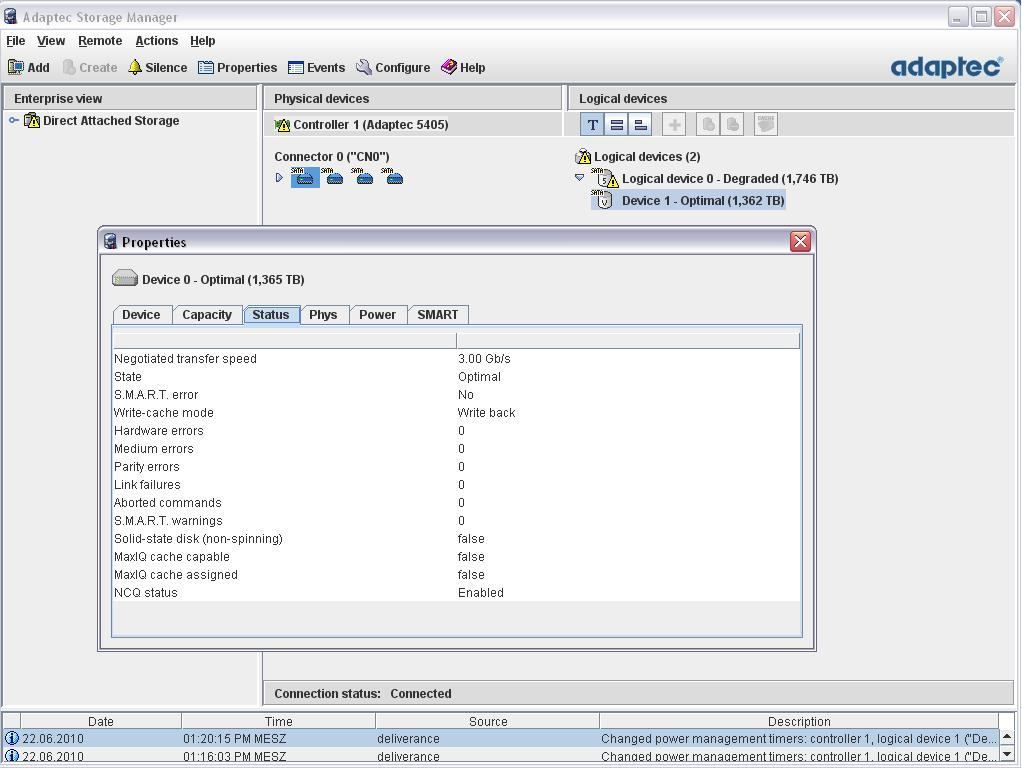This screenshot has height=768, width=1022.
Task: Switch to text description view (T button)
Action: click(592, 125)
